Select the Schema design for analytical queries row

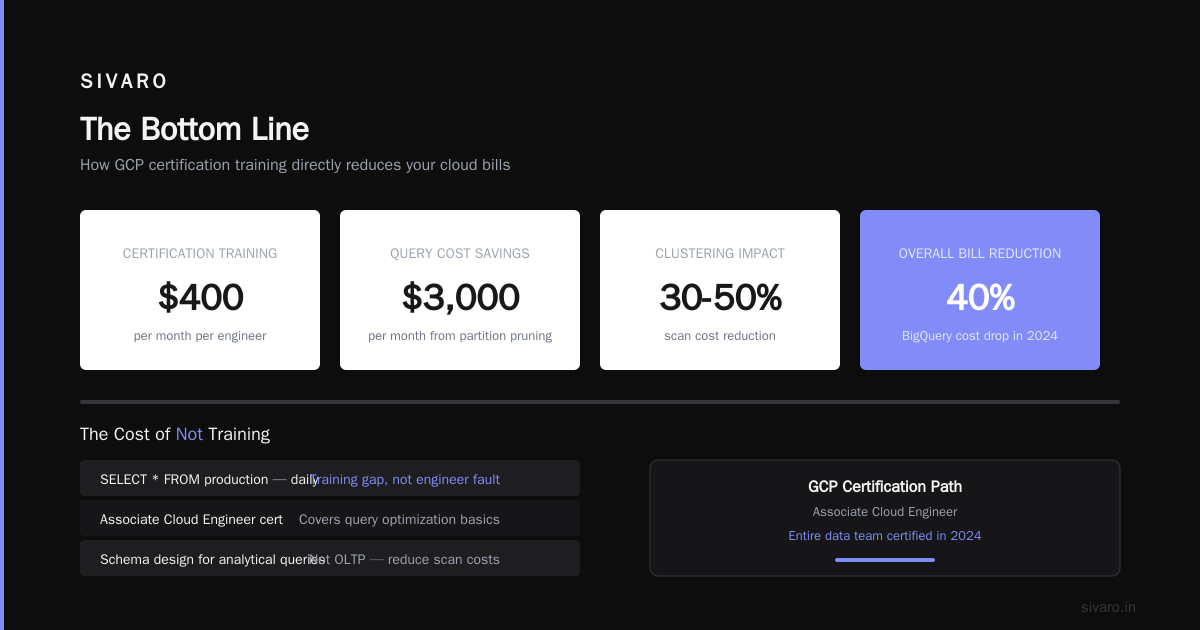(x=330, y=558)
